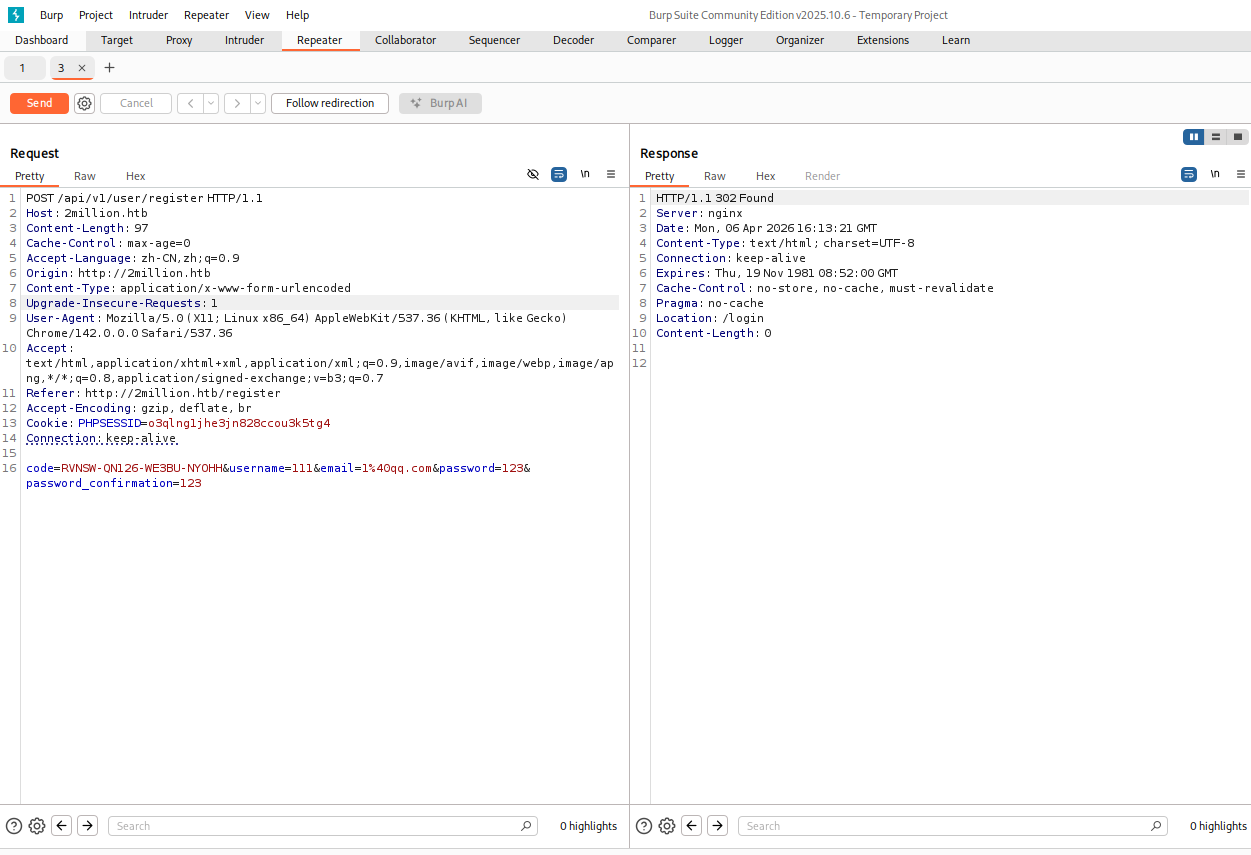Expand the history forward dropdown arrow

coord(258,104)
